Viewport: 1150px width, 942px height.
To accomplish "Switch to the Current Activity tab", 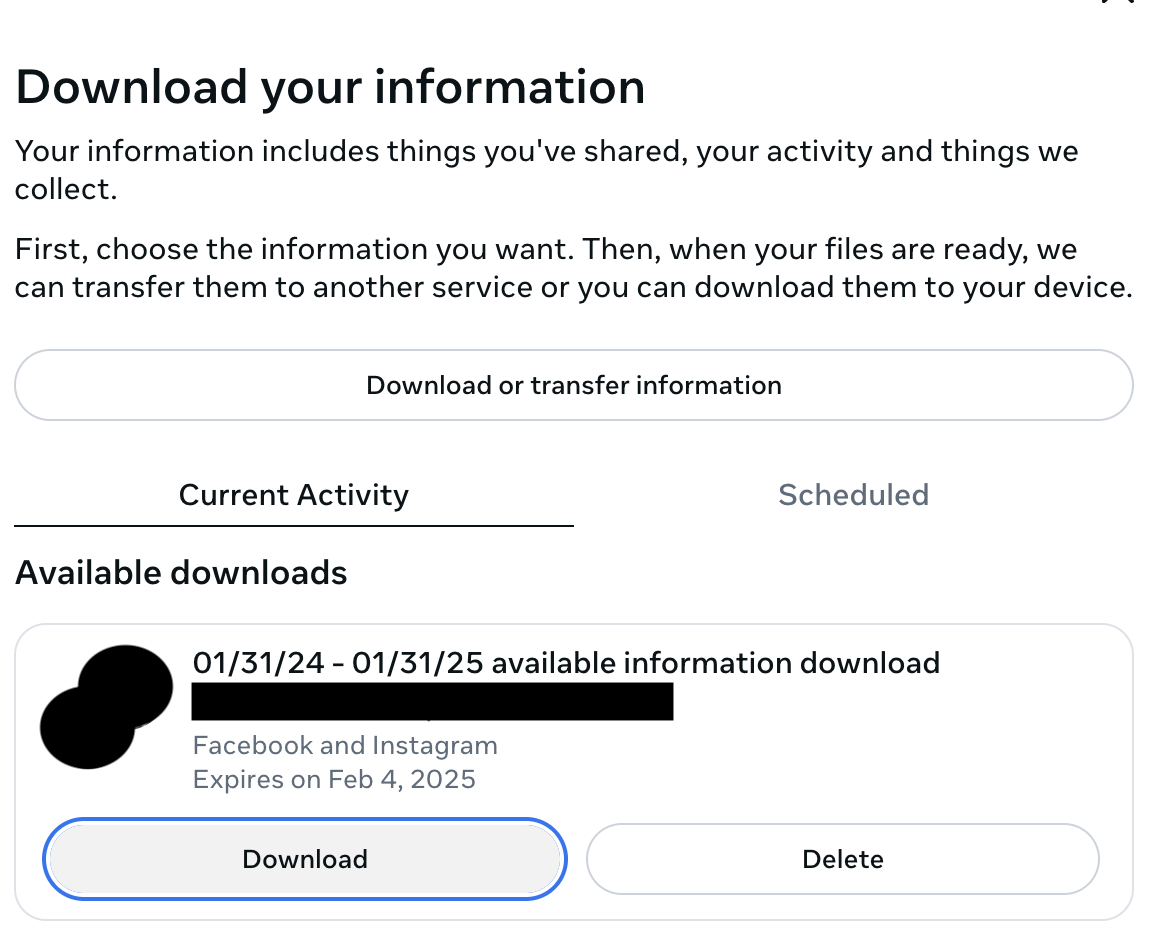I will pyautogui.click(x=293, y=495).
